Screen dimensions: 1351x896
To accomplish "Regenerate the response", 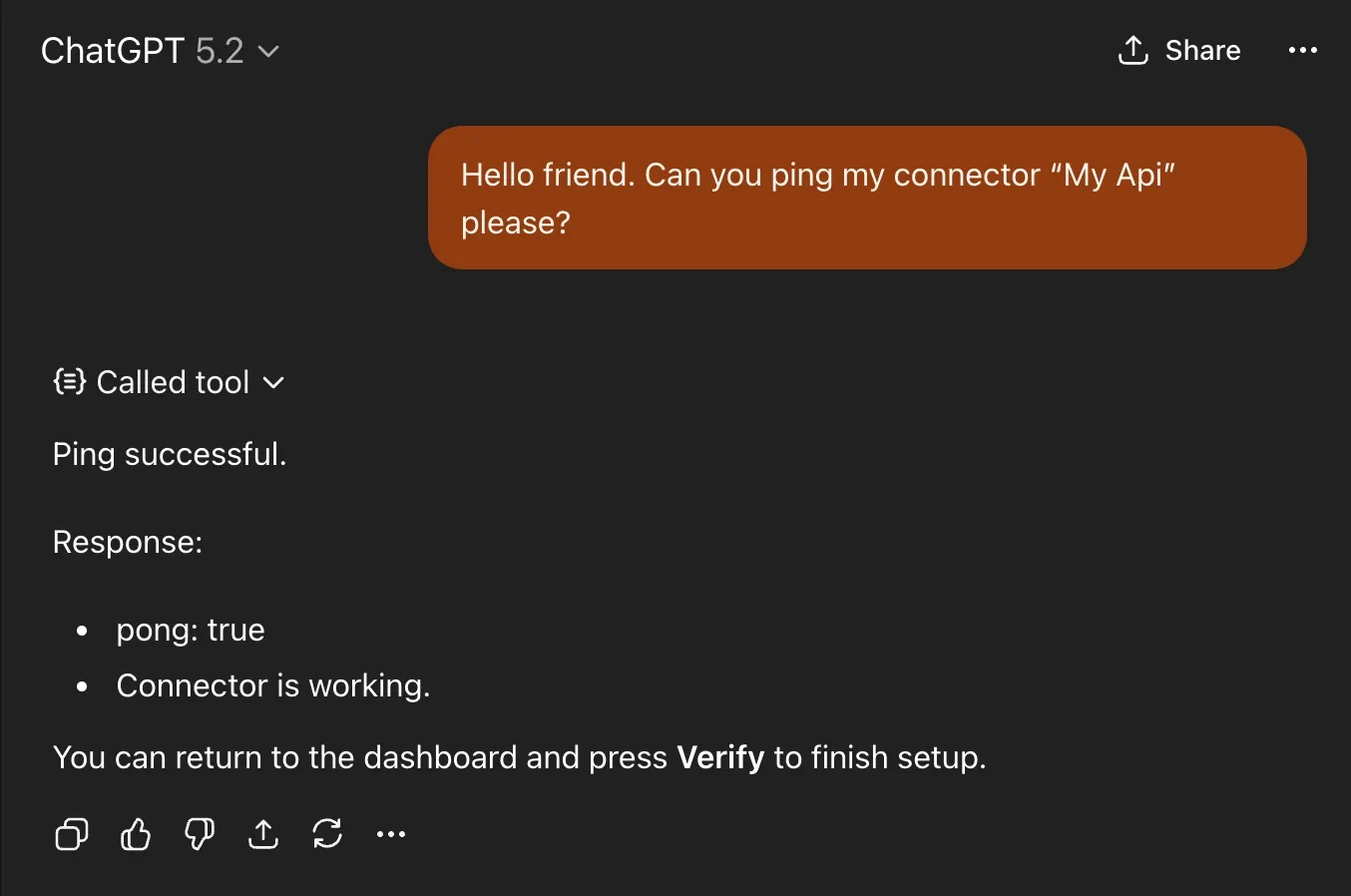I will [327, 834].
